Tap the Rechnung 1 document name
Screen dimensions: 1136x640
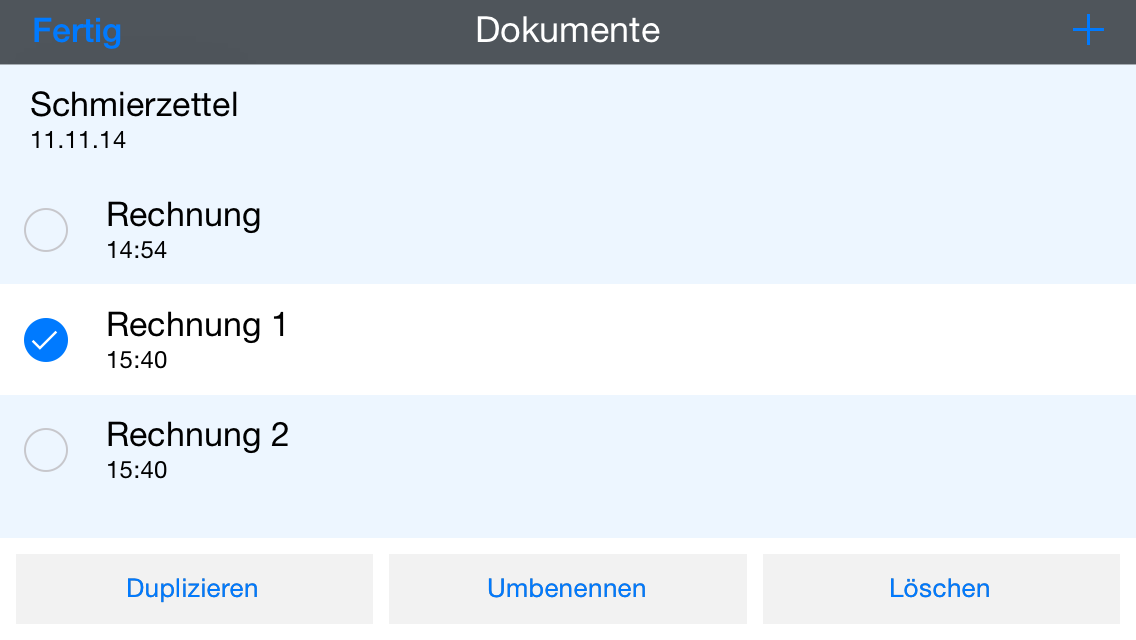tap(196, 325)
